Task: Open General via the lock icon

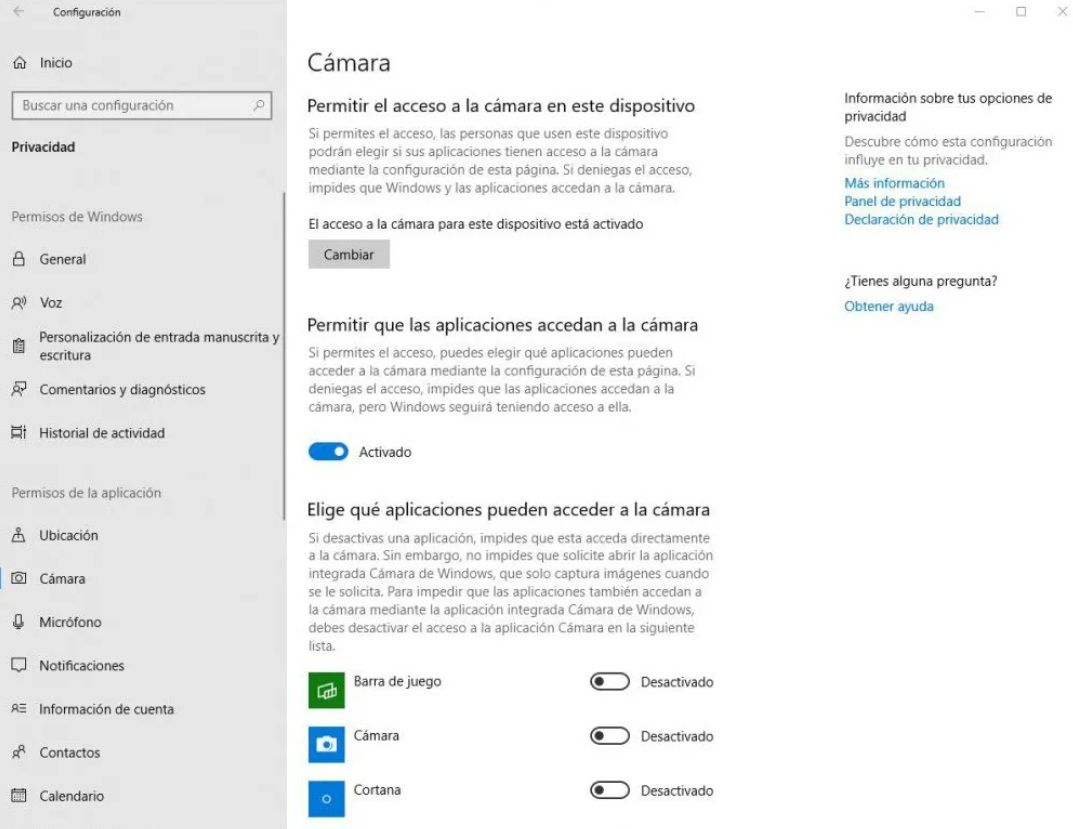Action: pos(19,259)
